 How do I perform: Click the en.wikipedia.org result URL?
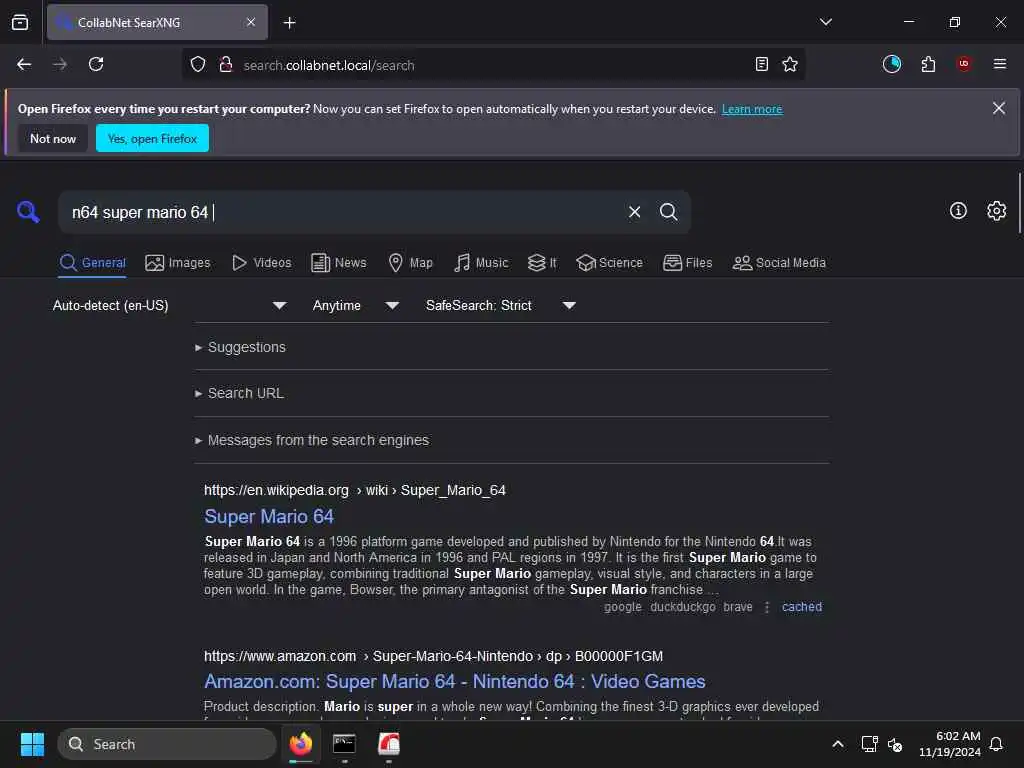coord(355,490)
